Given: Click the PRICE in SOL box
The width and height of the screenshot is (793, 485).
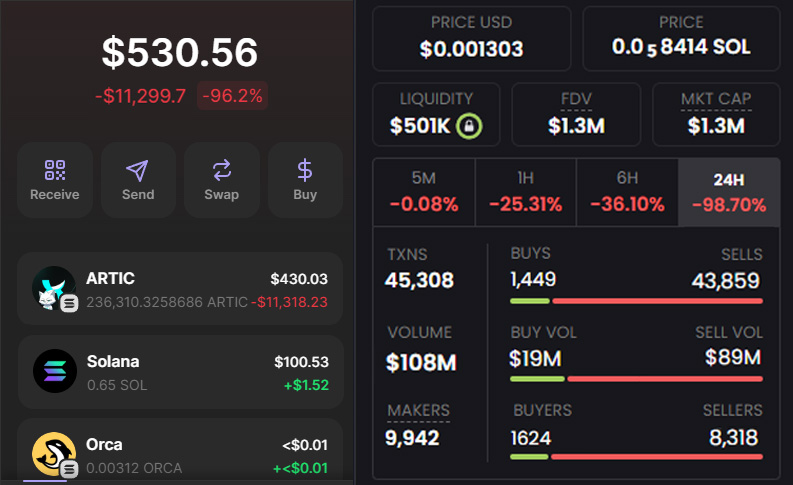Looking at the screenshot, I should pyautogui.click(x=681, y=38).
